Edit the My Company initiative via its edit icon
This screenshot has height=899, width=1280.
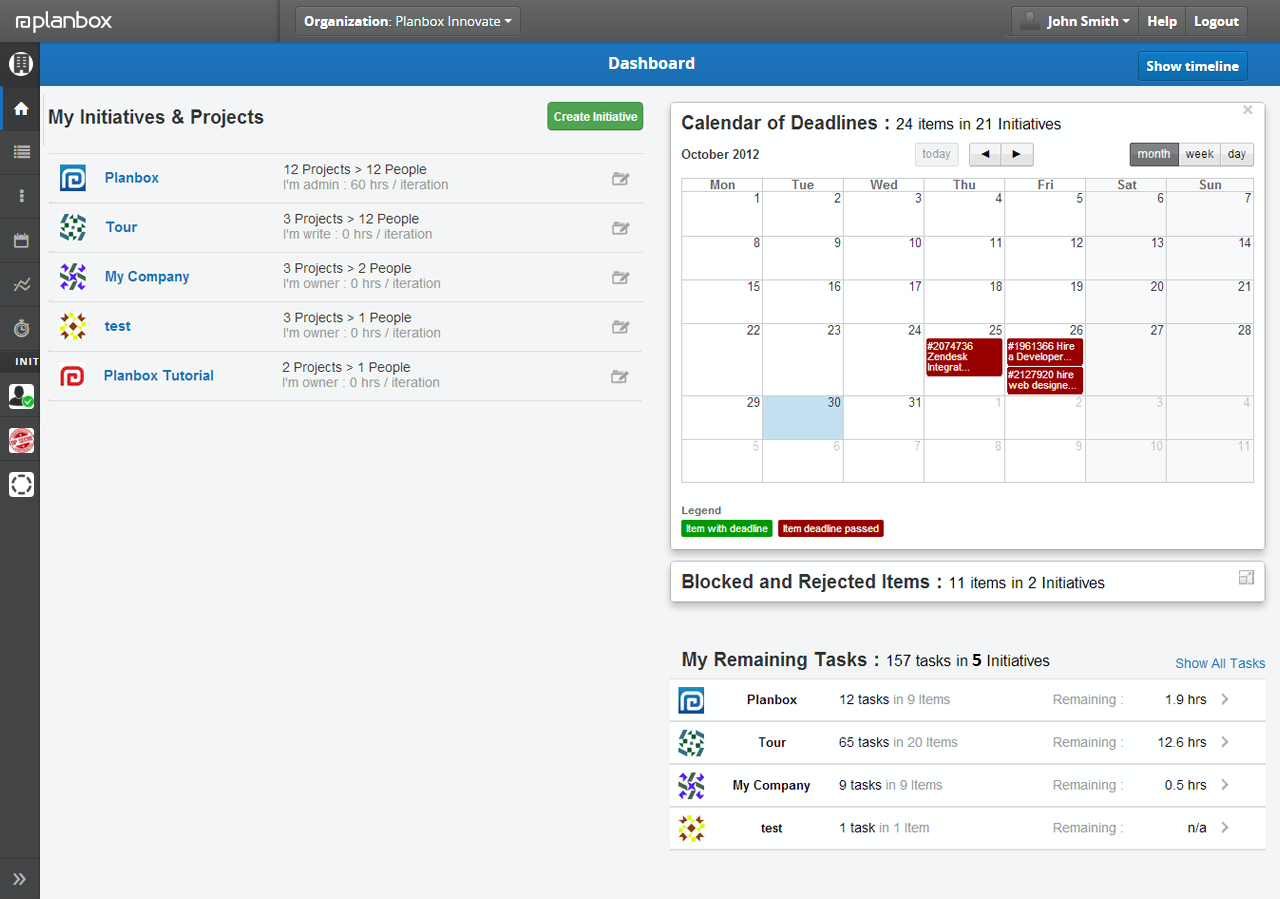click(x=621, y=278)
